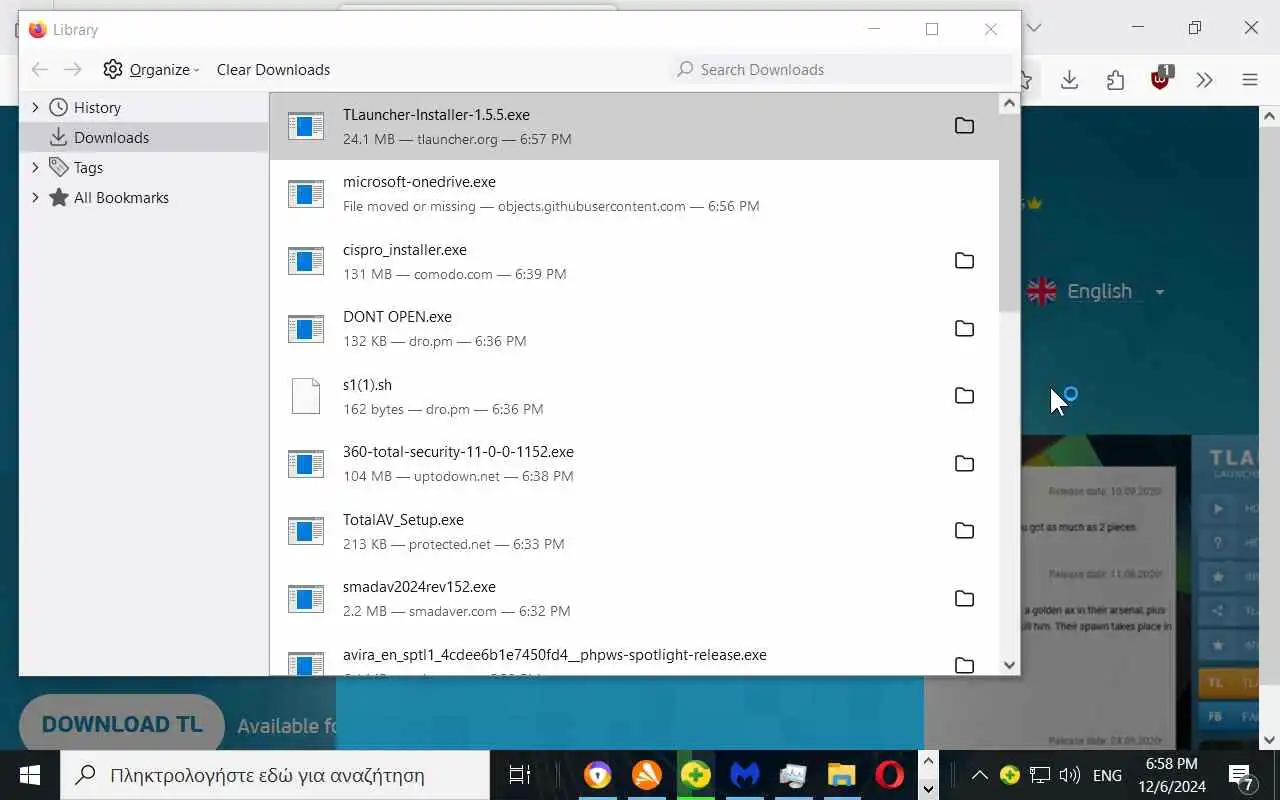Open Windows Start menu
This screenshot has height=800, width=1280.
(x=29, y=775)
